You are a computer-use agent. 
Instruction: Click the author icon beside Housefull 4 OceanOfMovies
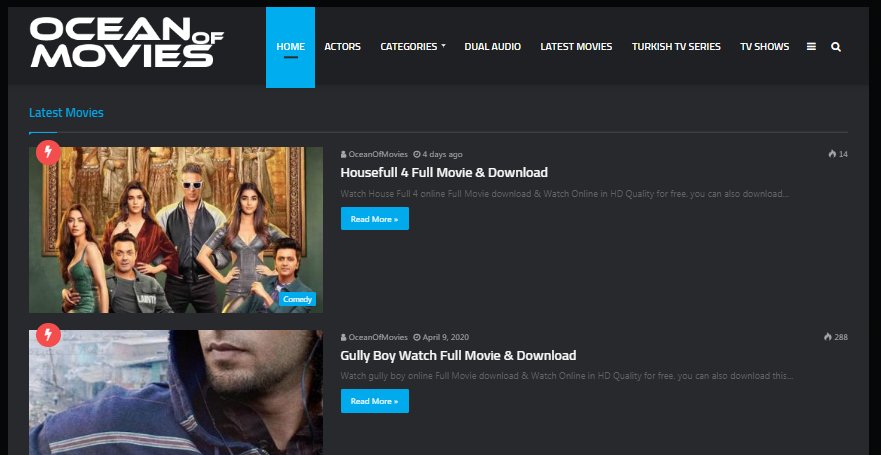pyautogui.click(x=343, y=154)
